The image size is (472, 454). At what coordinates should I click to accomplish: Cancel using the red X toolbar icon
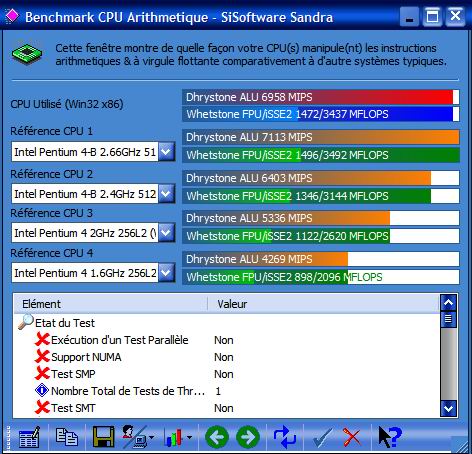352,437
